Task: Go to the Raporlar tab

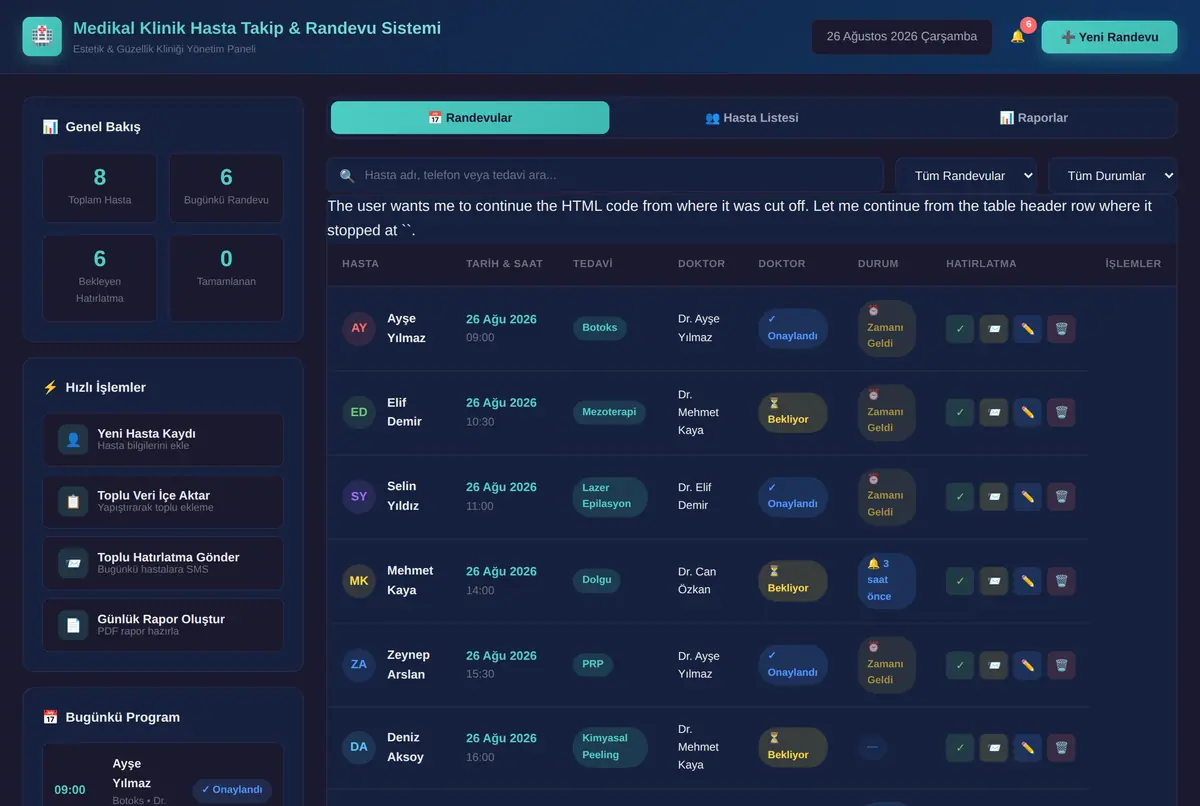Action: (x=1034, y=118)
